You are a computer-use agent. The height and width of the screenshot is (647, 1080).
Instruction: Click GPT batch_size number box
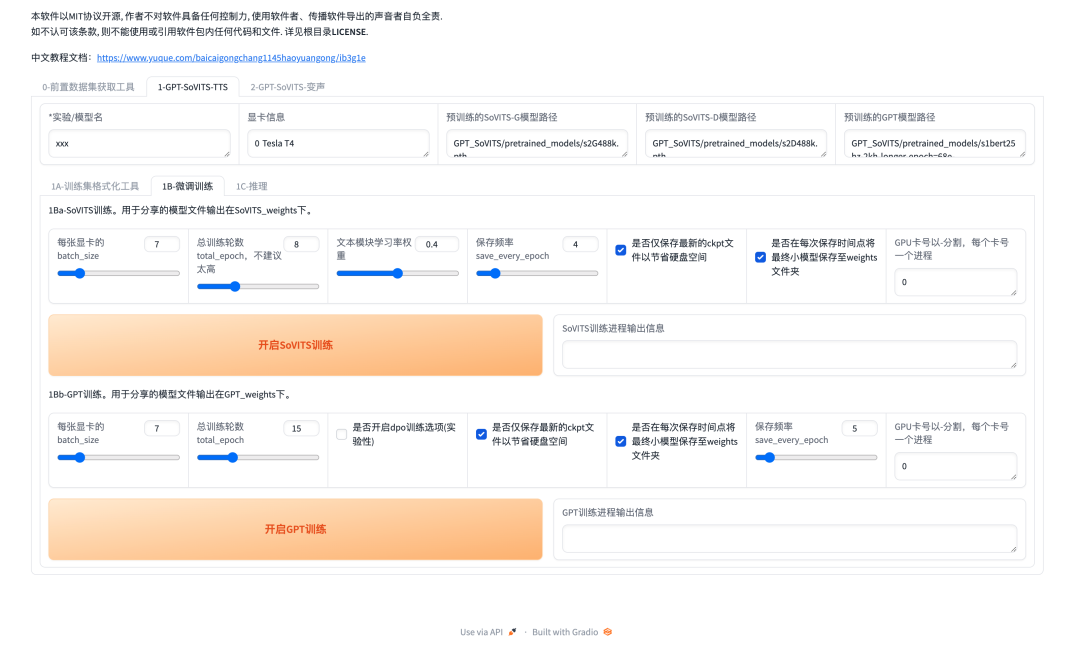coord(162,428)
